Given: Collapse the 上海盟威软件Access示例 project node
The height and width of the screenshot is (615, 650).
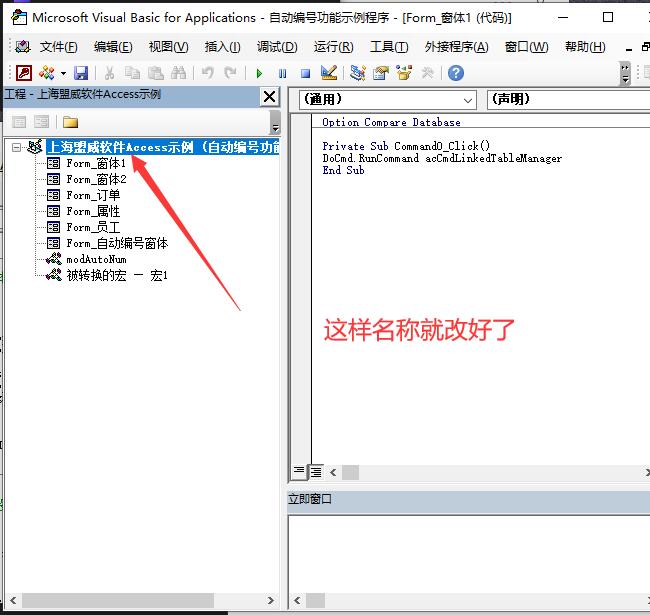Looking at the screenshot, I should [16, 147].
